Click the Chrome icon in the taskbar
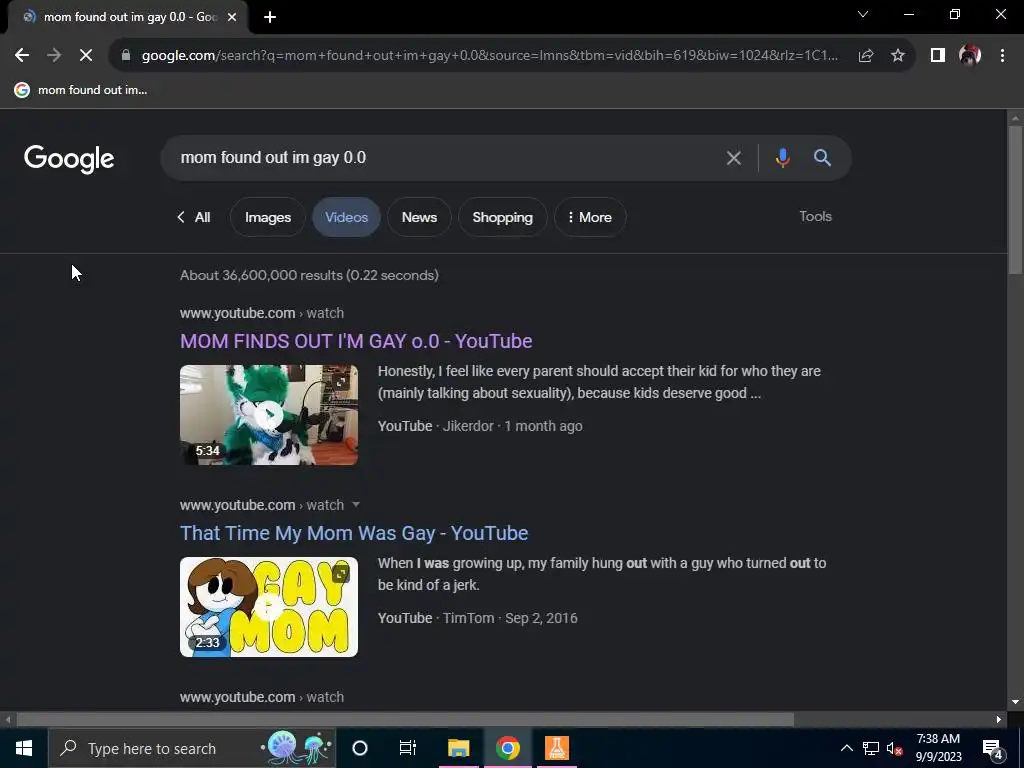This screenshot has height=768, width=1024. tap(507, 748)
